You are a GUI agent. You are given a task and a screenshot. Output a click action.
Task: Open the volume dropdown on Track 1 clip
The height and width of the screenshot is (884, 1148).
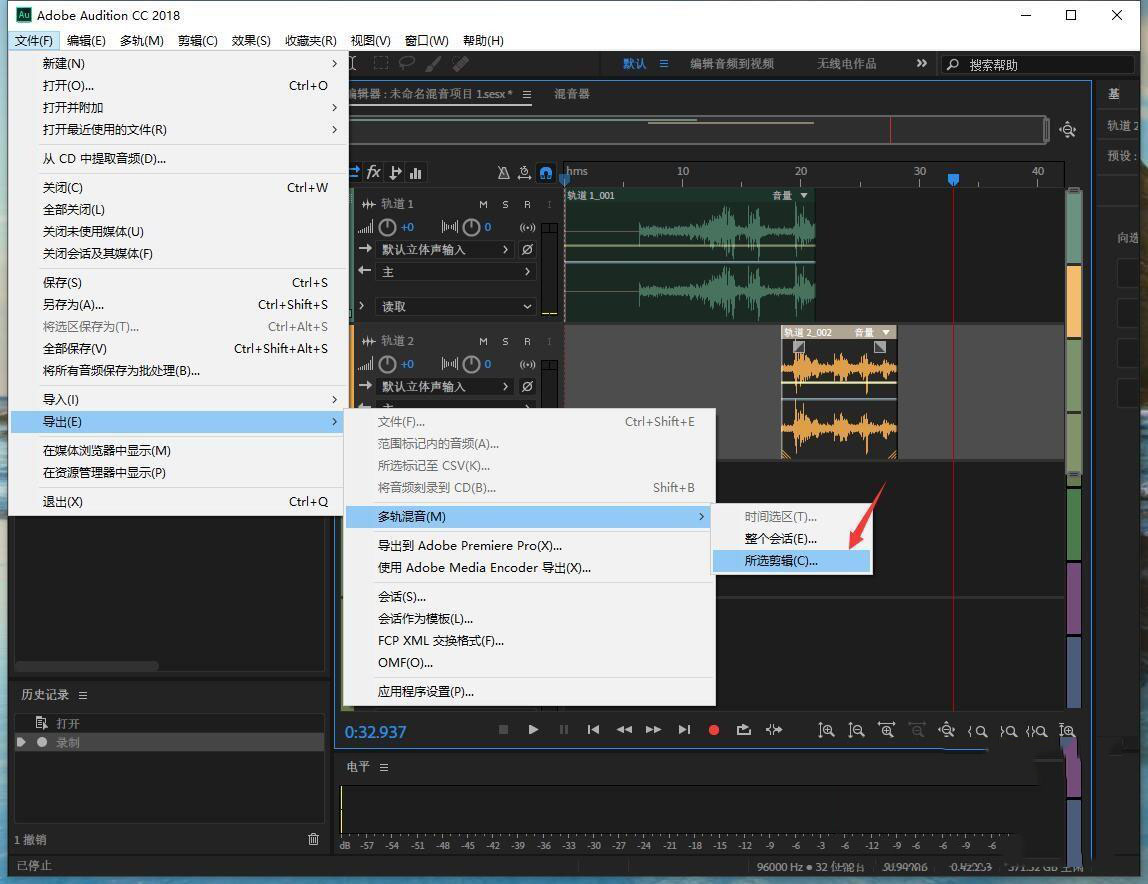pyautogui.click(x=804, y=196)
